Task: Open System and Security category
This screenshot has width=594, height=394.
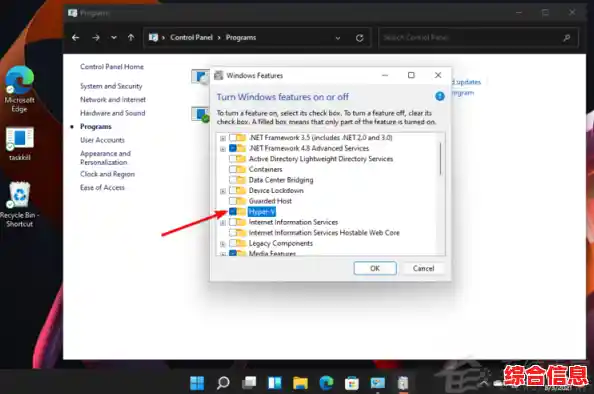Action: (x=111, y=86)
